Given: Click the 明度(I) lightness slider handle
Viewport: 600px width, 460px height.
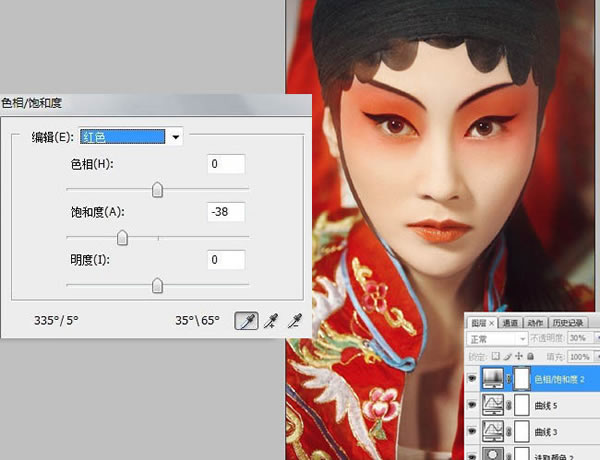Looking at the screenshot, I should pyautogui.click(x=157, y=286).
